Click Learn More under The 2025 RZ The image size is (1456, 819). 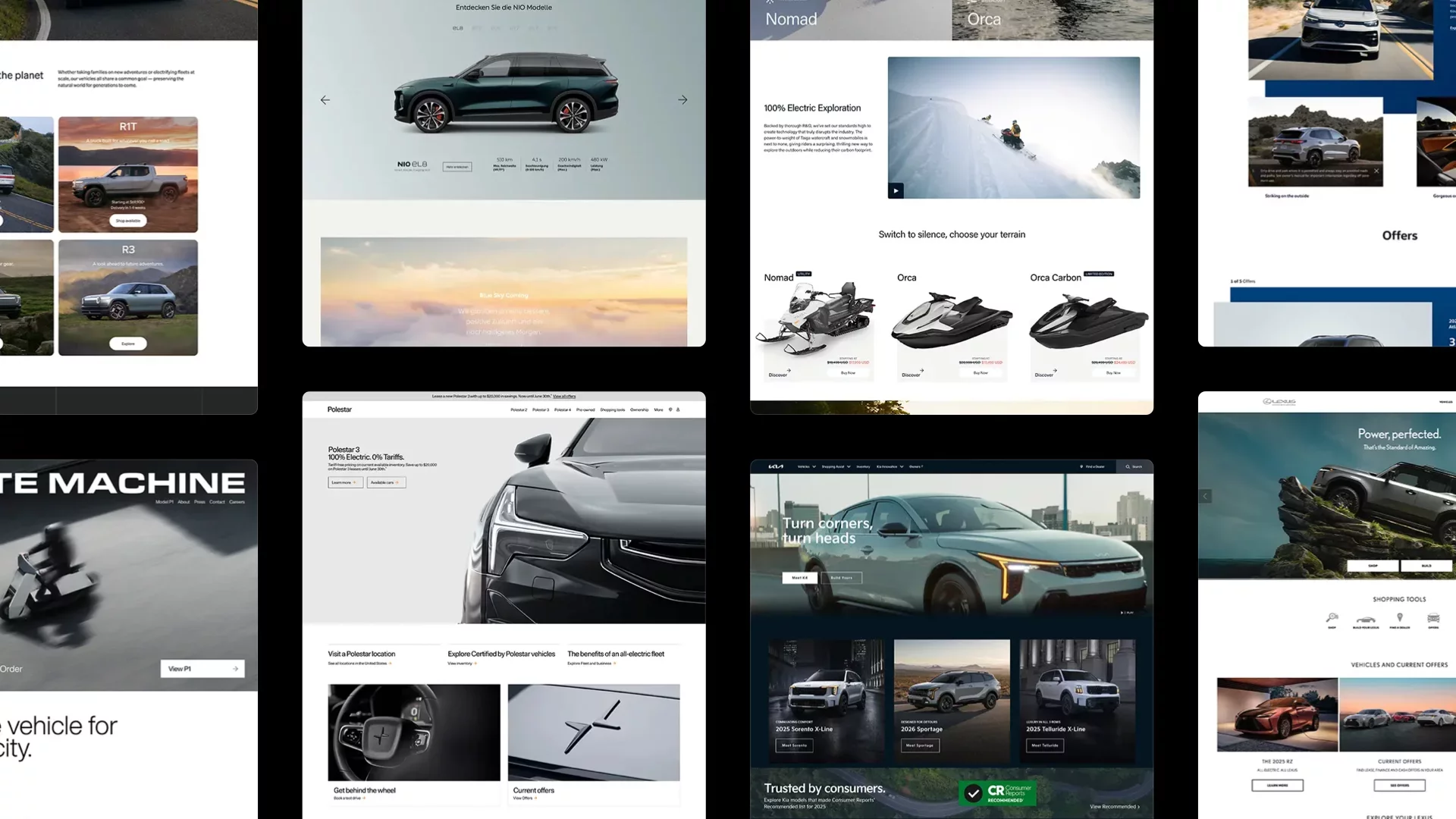(1277, 786)
